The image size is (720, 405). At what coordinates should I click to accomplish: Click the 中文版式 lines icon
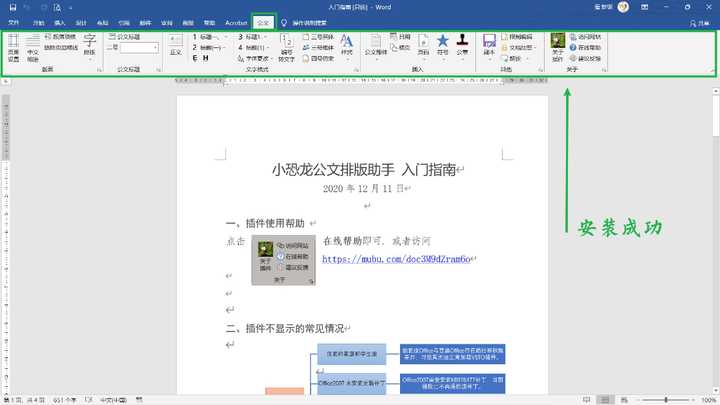[x=33, y=47]
